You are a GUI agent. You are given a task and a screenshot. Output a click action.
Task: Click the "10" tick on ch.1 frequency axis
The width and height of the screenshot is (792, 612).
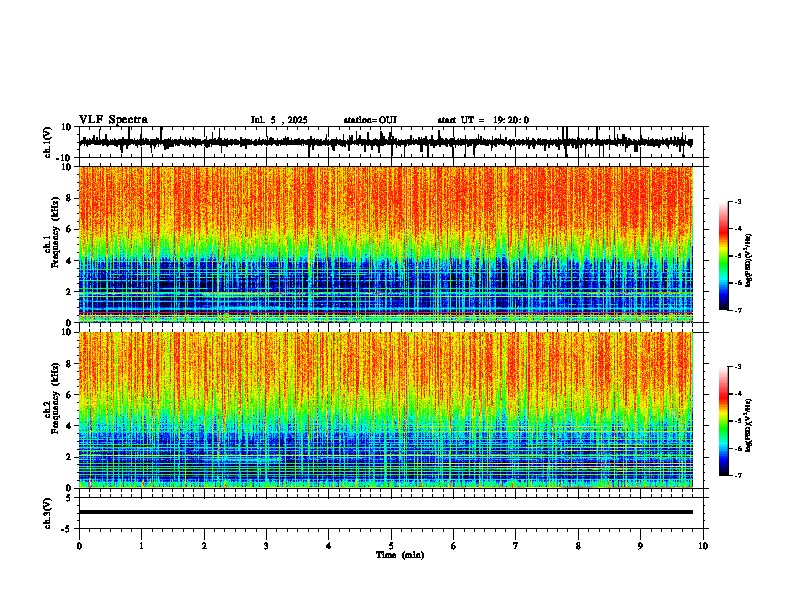[x=67, y=167]
